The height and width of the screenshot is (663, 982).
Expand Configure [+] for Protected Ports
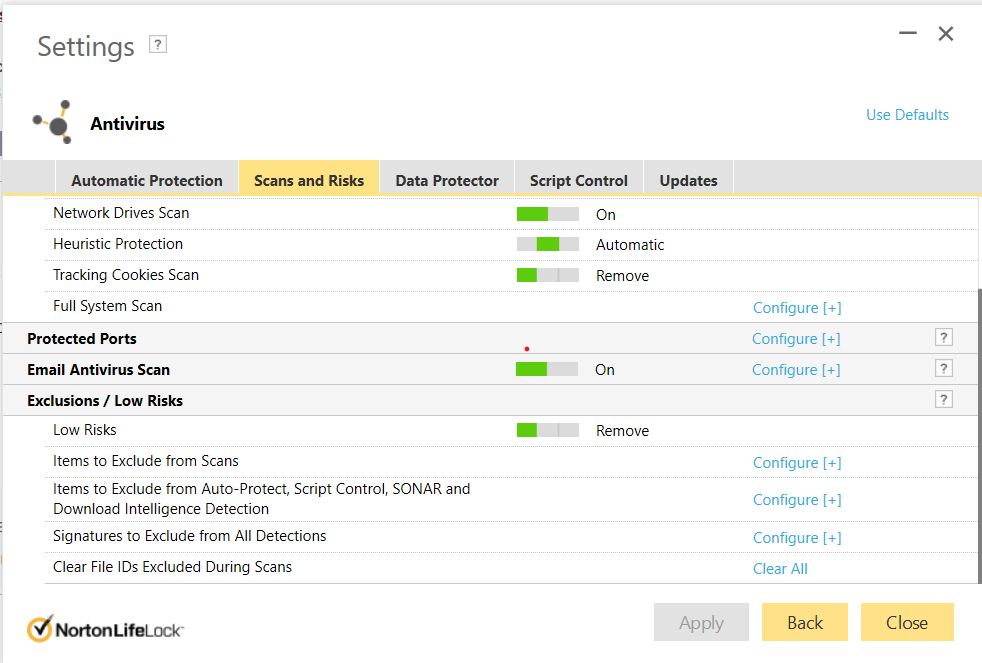[x=796, y=339]
